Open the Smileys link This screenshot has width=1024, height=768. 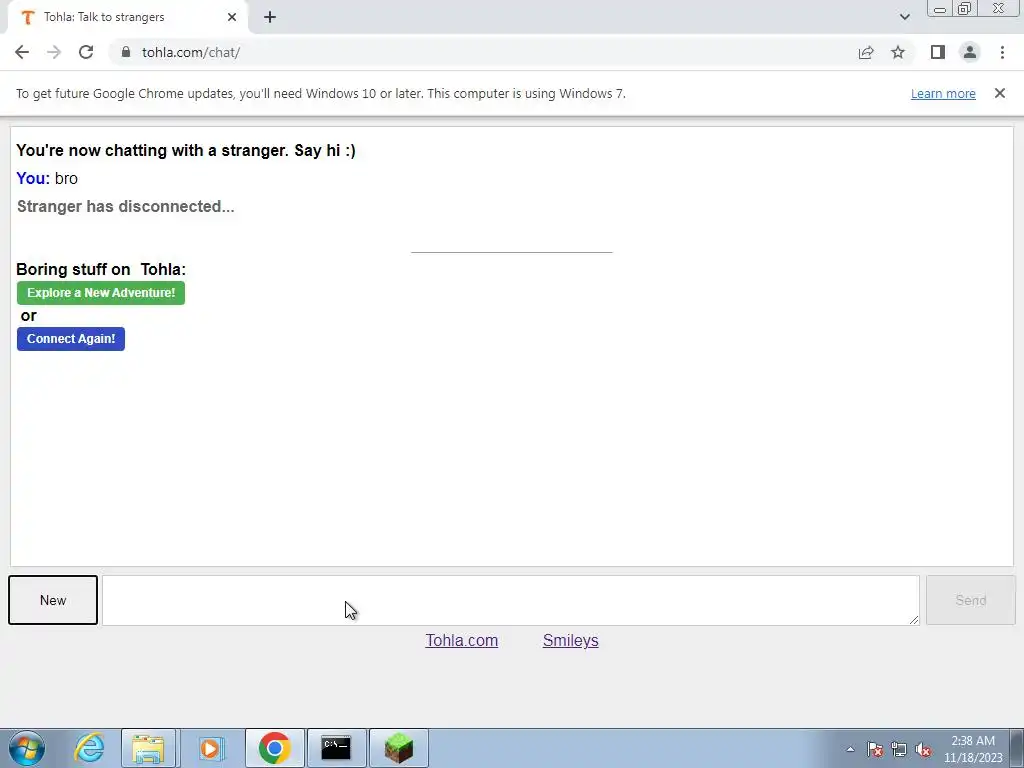(x=571, y=641)
